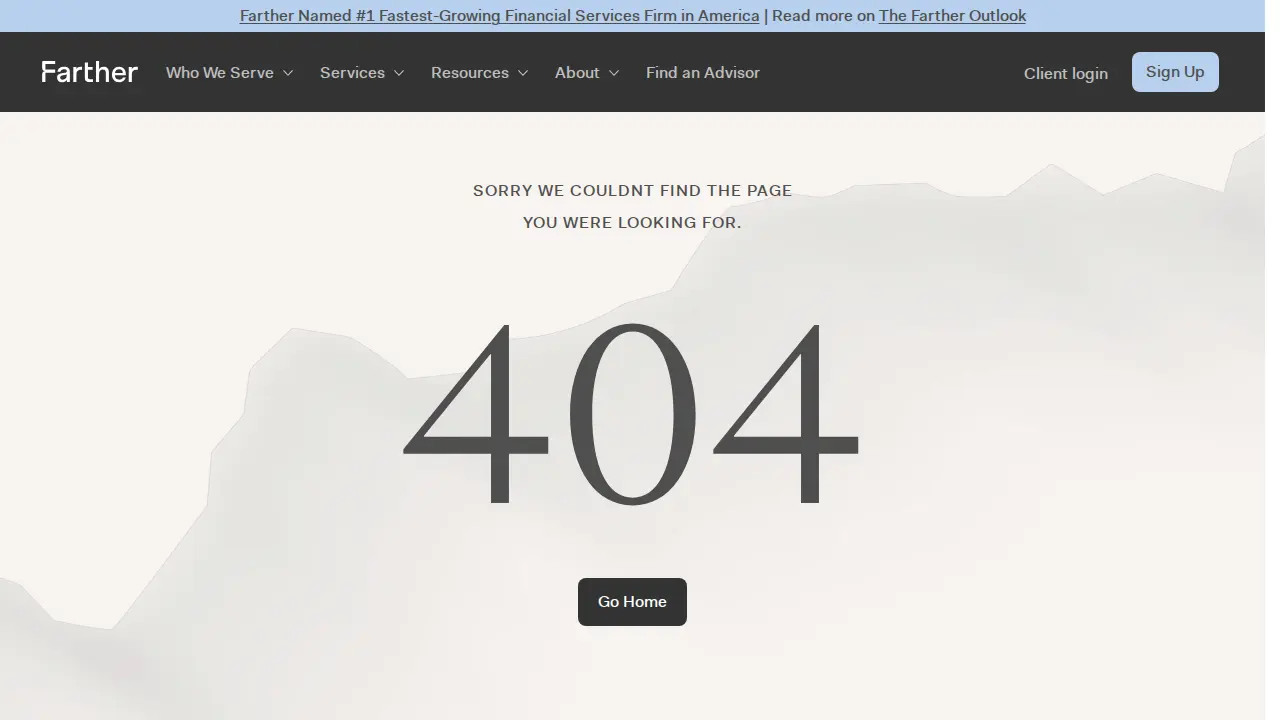This screenshot has height=720, width=1280.
Task: Open the Client login link
Action: tap(1066, 73)
